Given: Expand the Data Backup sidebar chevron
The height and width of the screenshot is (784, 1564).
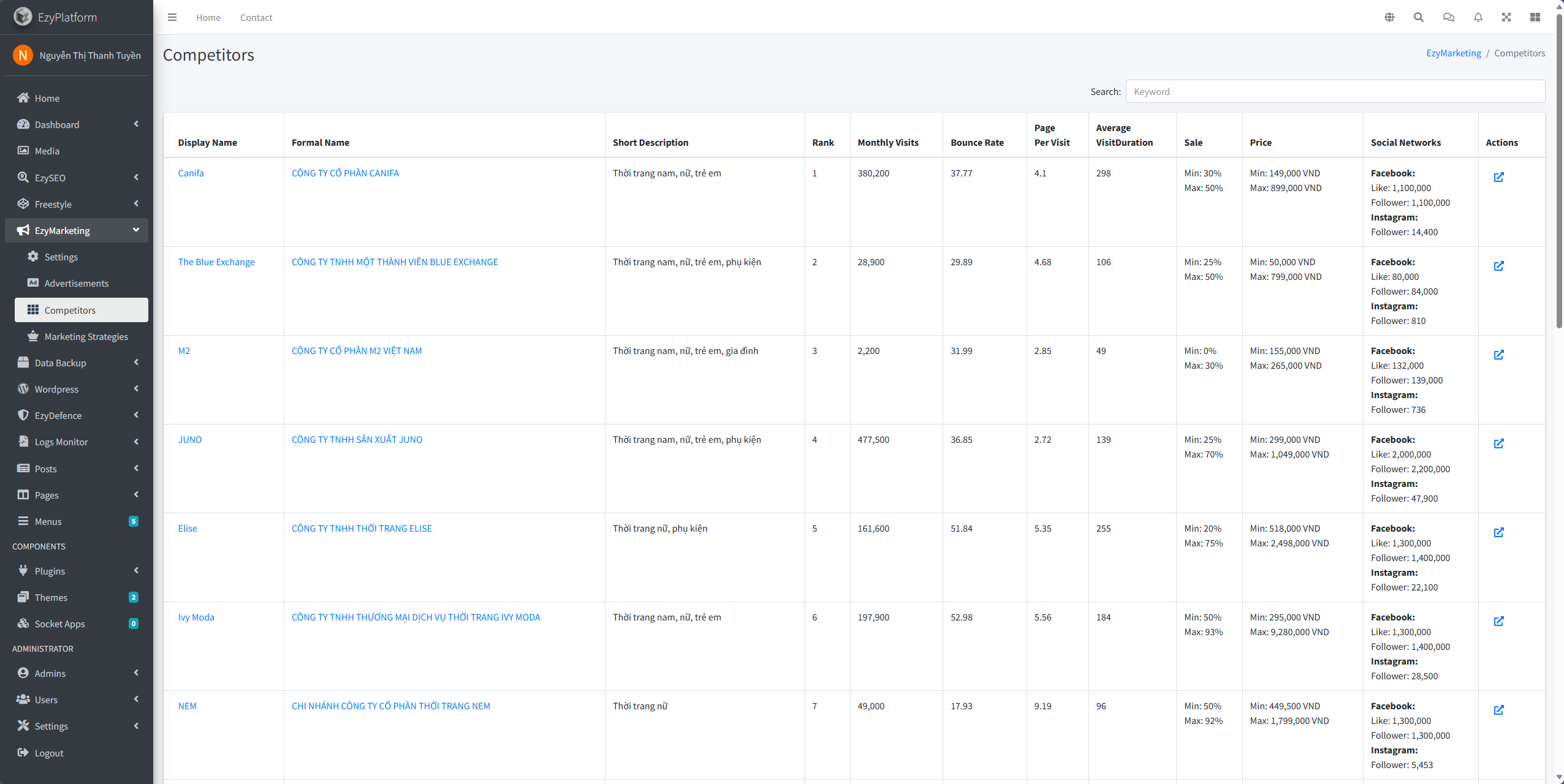Looking at the screenshot, I should pyautogui.click(x=136, y=362).
